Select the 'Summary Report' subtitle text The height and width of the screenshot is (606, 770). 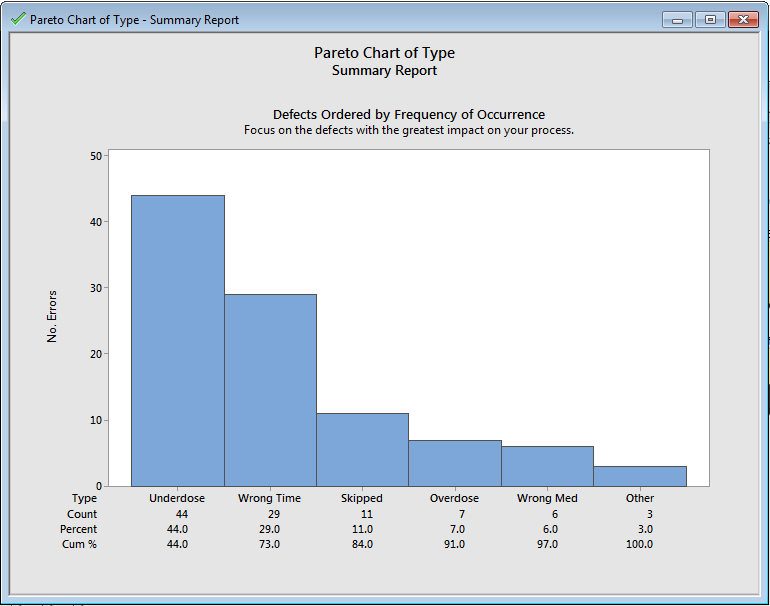pos(384,71)
